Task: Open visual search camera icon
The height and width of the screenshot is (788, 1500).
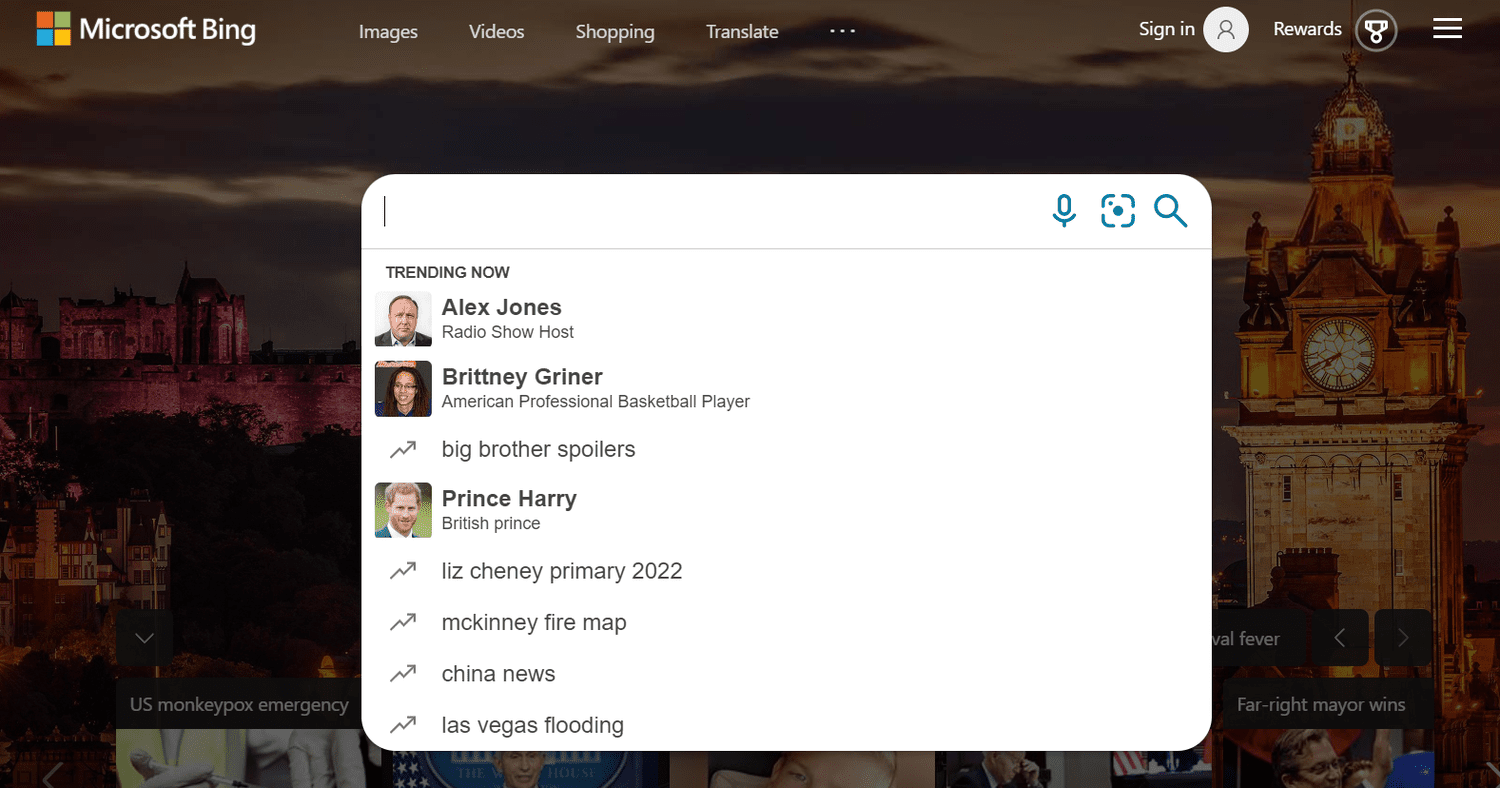Action: point(1117,211)
